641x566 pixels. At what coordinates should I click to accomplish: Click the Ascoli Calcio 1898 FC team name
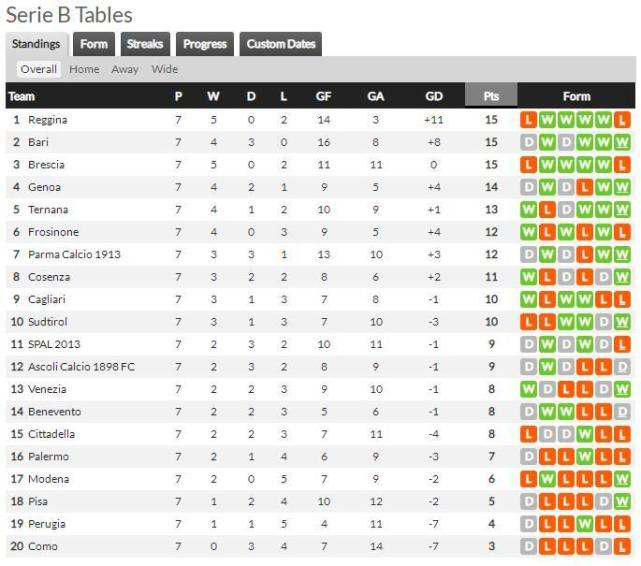(81, 367)
